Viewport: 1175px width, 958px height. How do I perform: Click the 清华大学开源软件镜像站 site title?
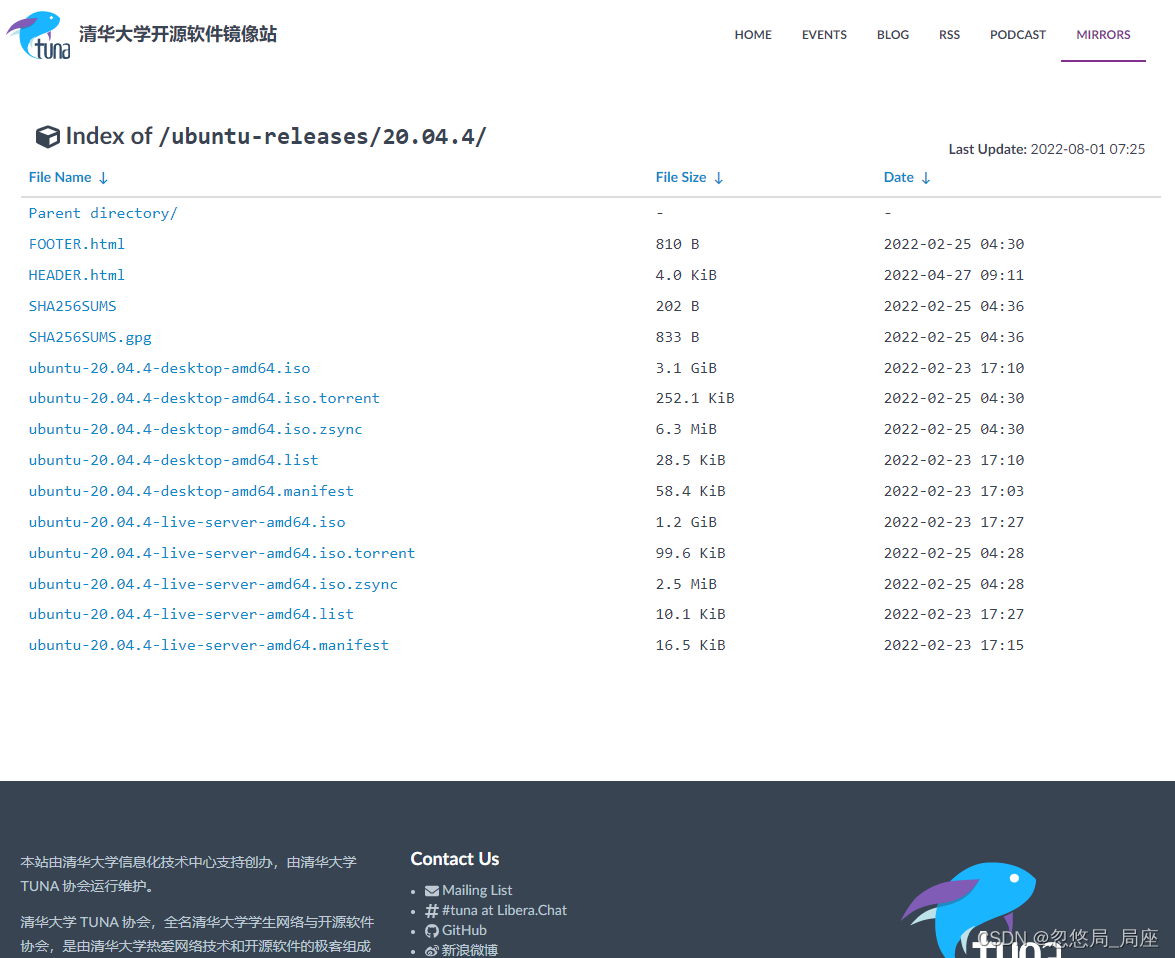click(x=178, y=34)
